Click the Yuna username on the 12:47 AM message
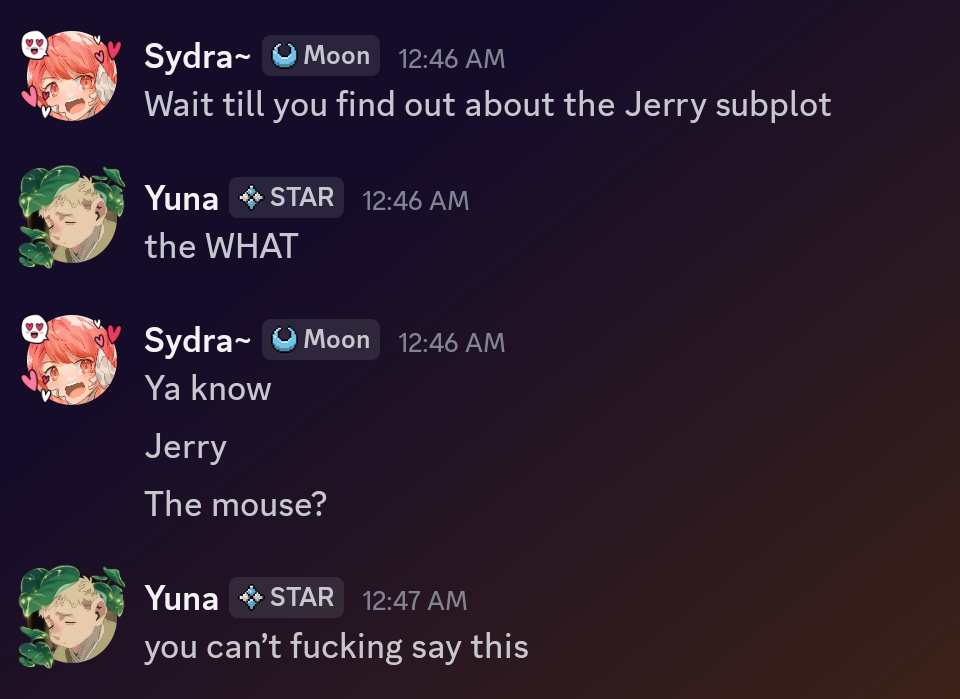The width and height of the screenshot is (960, 699). 181,599
